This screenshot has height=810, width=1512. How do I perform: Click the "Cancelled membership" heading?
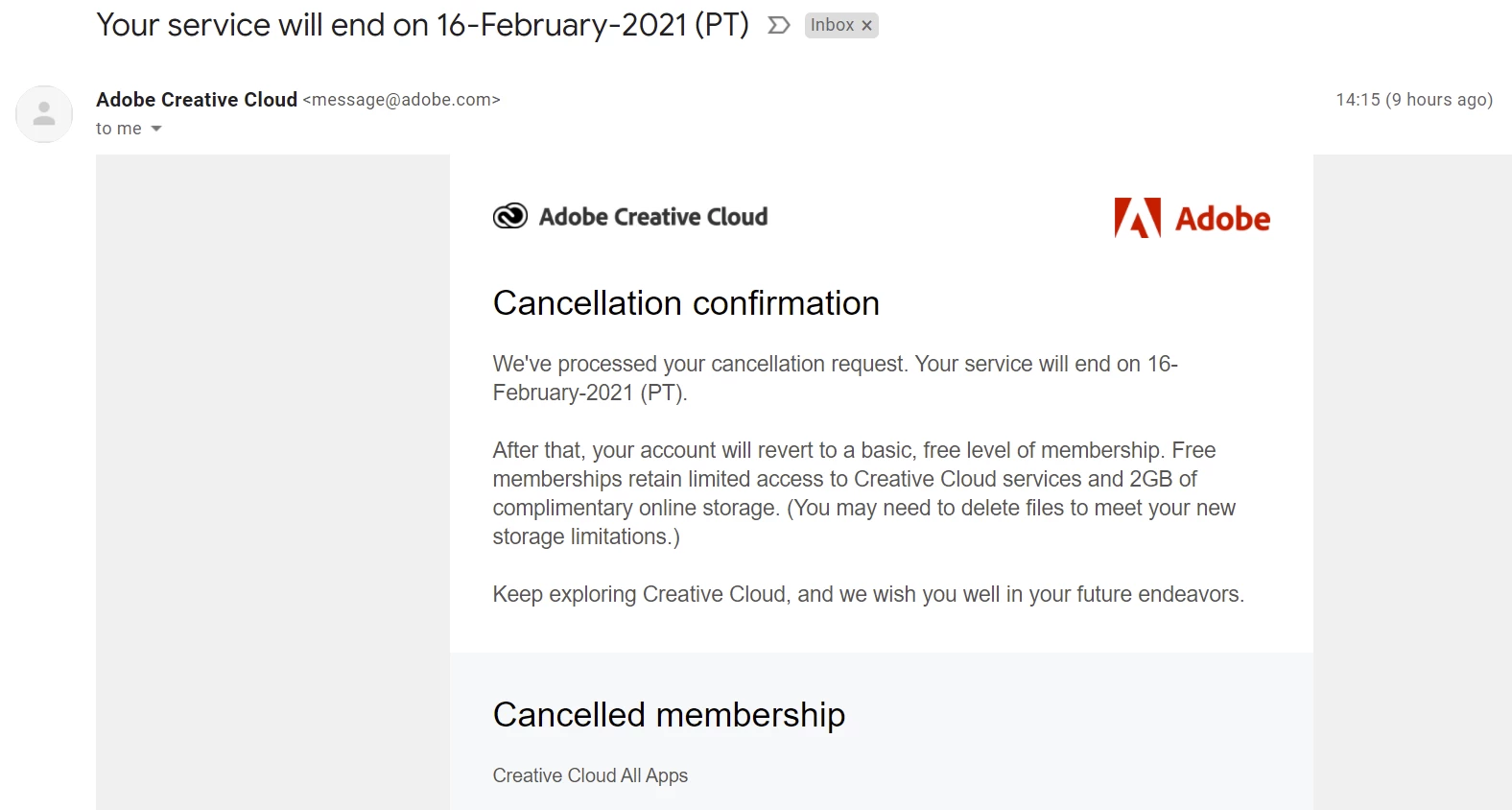pyautogui.click(x=669, y=715)
